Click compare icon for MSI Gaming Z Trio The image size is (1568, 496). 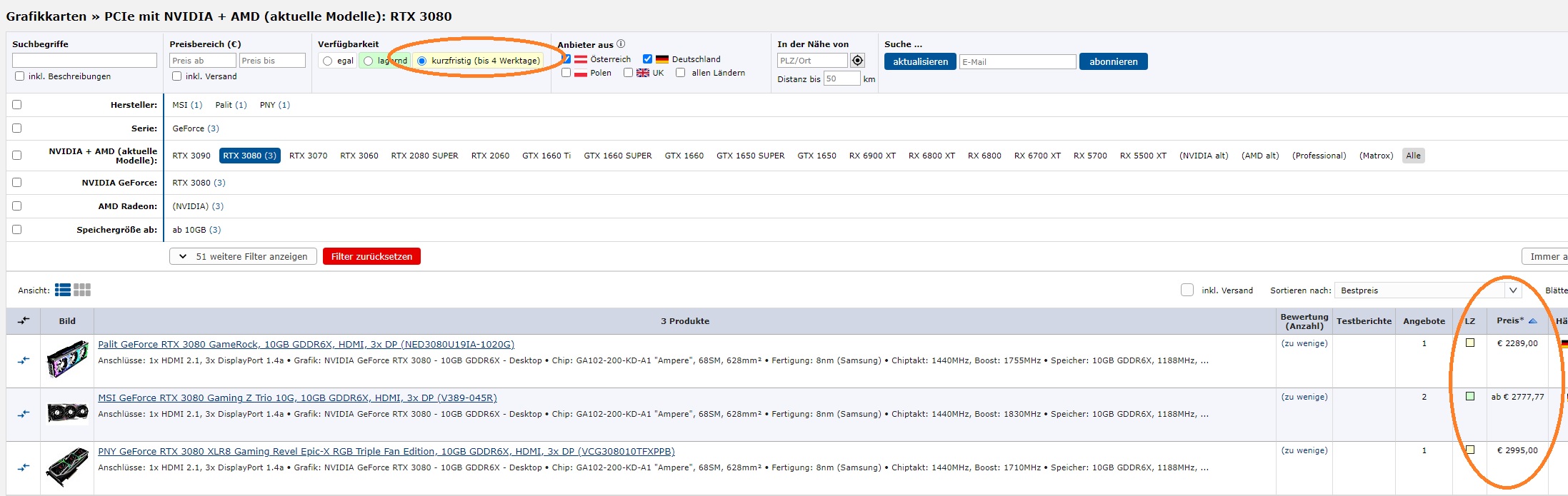24,414
